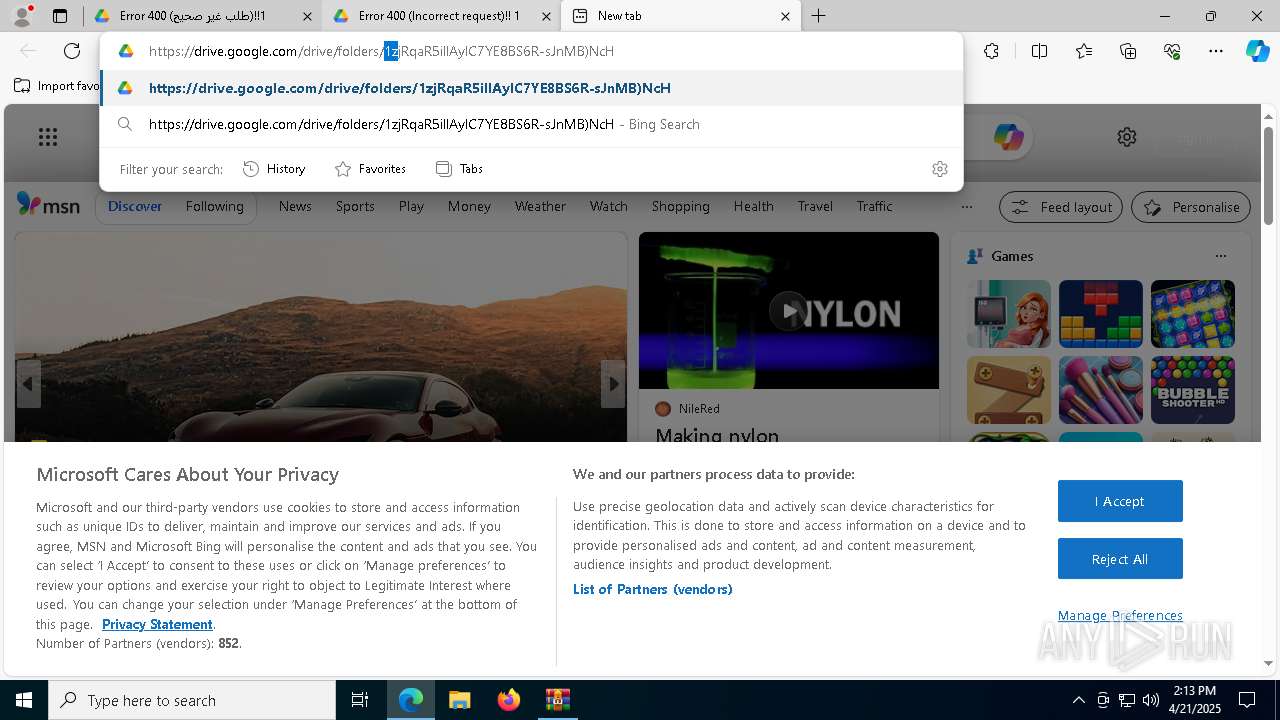The image size is (1280, 720).
Task: Open the block puzzle game thumbnail
Action: click(1100, 314)
